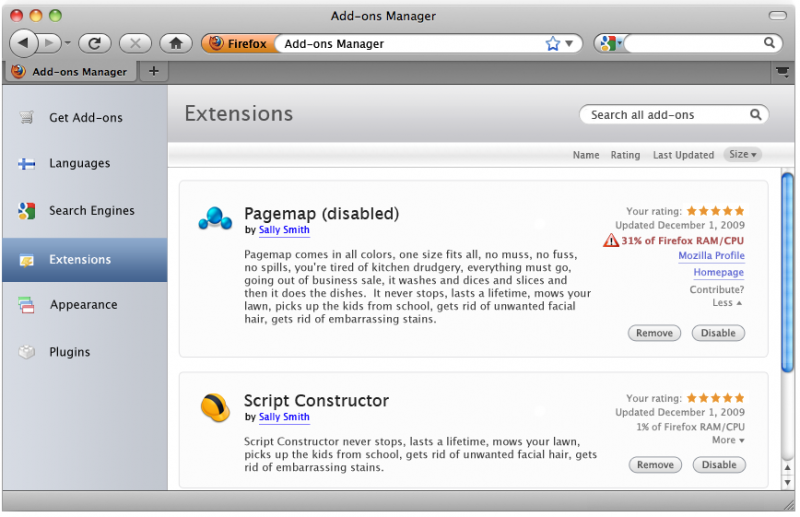The width and height of the screenshot is (800, 517).
Task: Click the Pagemap (disabled) title
Action: pos(321,213)
